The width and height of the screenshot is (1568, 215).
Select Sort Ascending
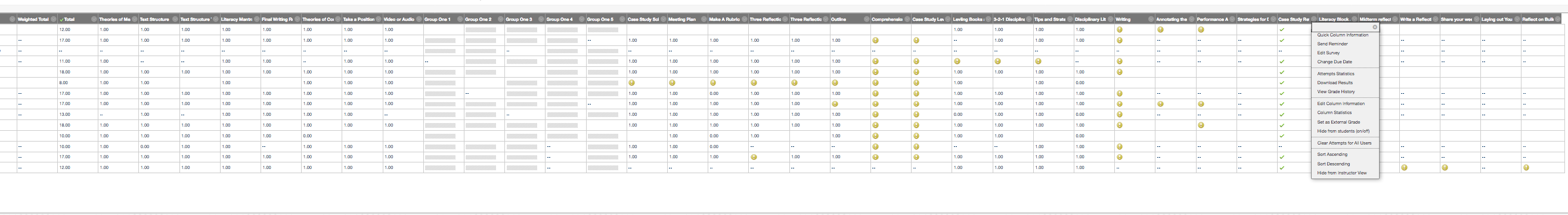coord(1332,155)
